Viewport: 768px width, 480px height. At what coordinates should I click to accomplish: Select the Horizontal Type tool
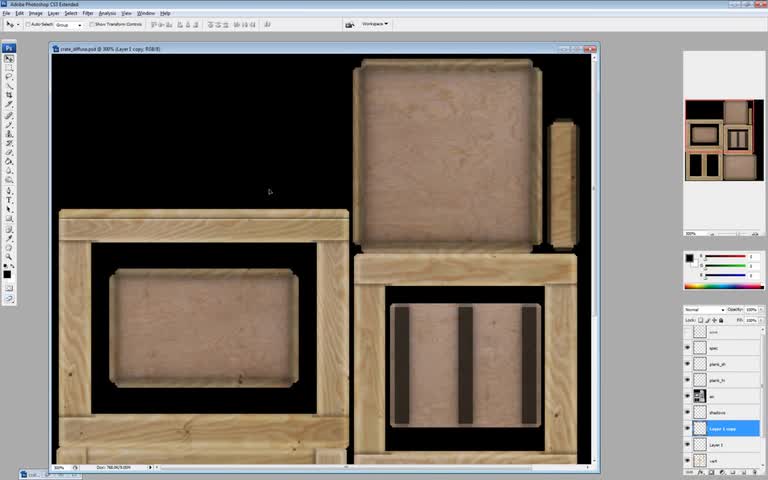click(9, 200)
